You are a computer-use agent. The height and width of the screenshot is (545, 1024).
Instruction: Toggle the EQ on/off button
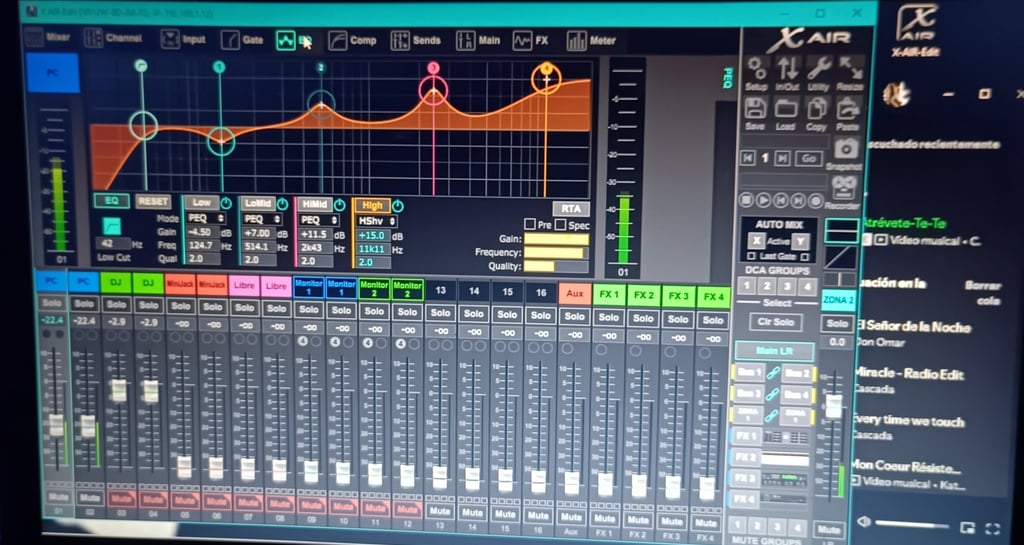click(x=111, y=201)
